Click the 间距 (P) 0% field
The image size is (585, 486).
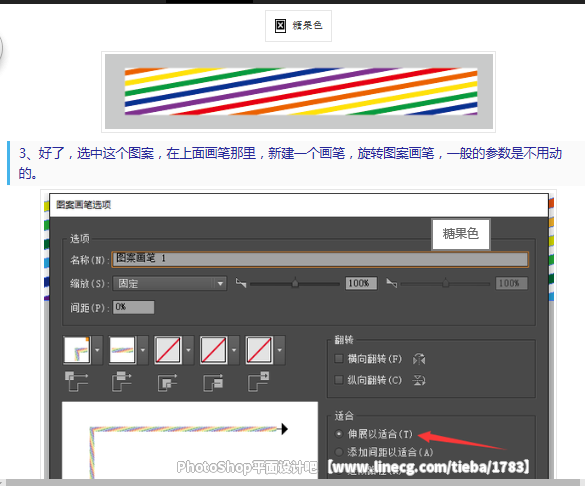133,307
